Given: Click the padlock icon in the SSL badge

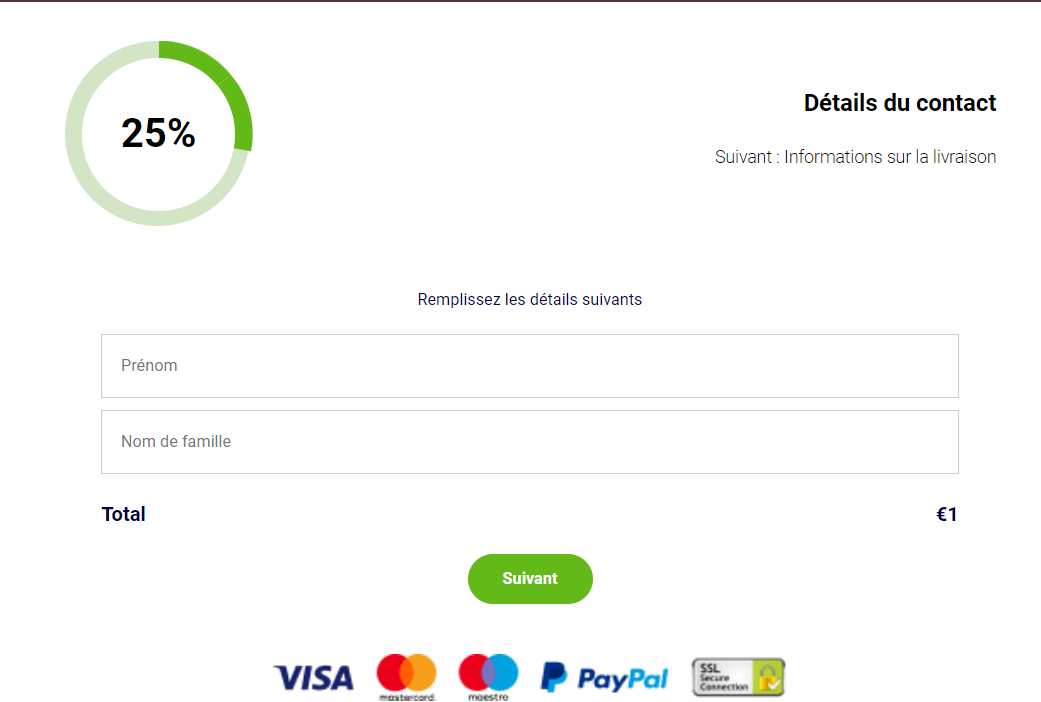Looking at the screenshot, I should [x=769, y=677].
